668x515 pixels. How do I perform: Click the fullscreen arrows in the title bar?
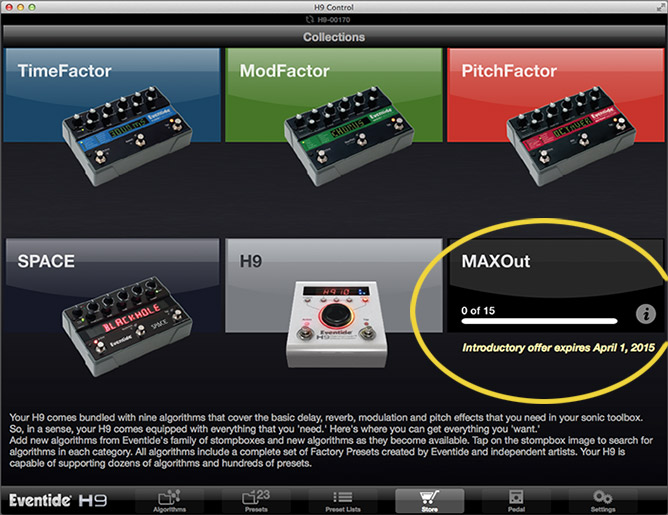(x=660, y=7)
